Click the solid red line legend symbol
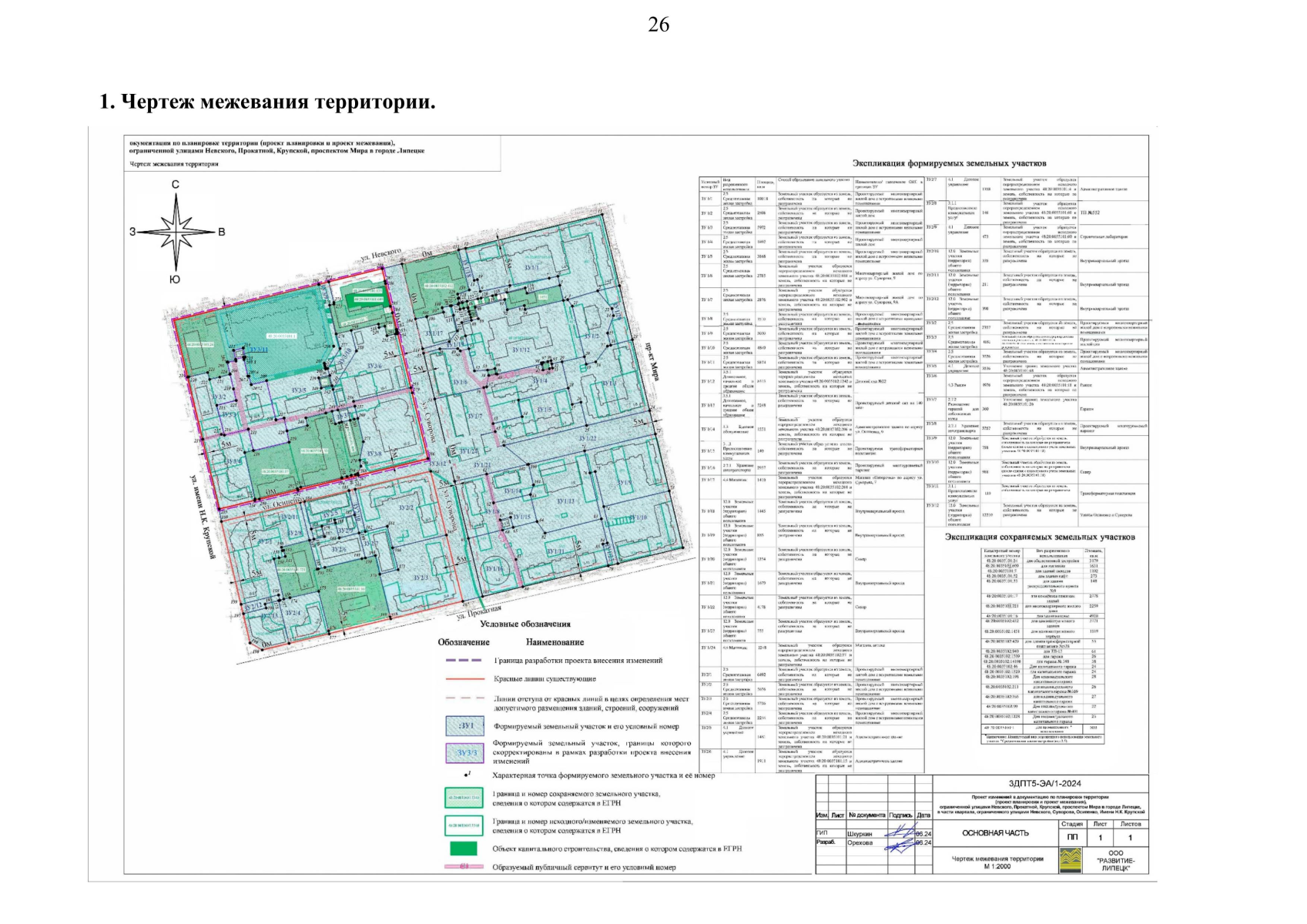Viewport: 1307px width, 924px height. tap(464, 679)
